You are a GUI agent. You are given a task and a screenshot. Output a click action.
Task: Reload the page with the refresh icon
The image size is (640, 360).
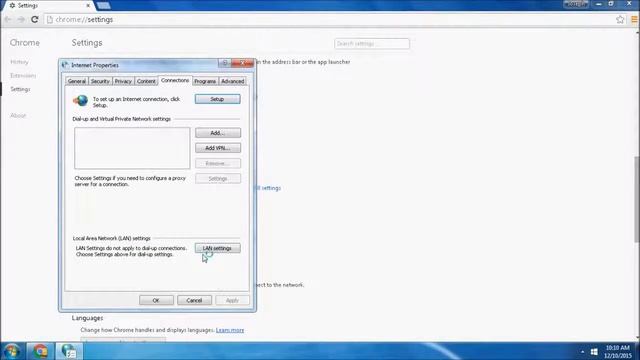click(x=35, y=19)
